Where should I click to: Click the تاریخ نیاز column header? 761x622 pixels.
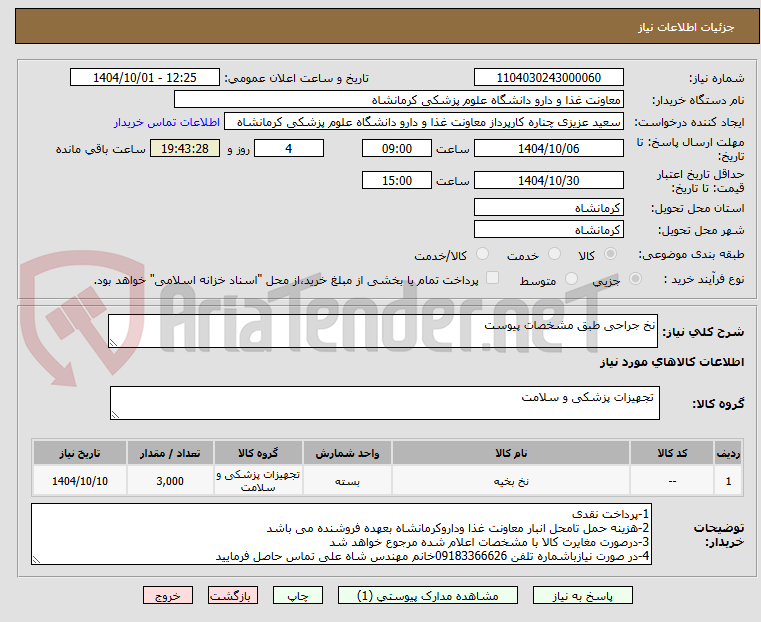(x=80, y=453)
